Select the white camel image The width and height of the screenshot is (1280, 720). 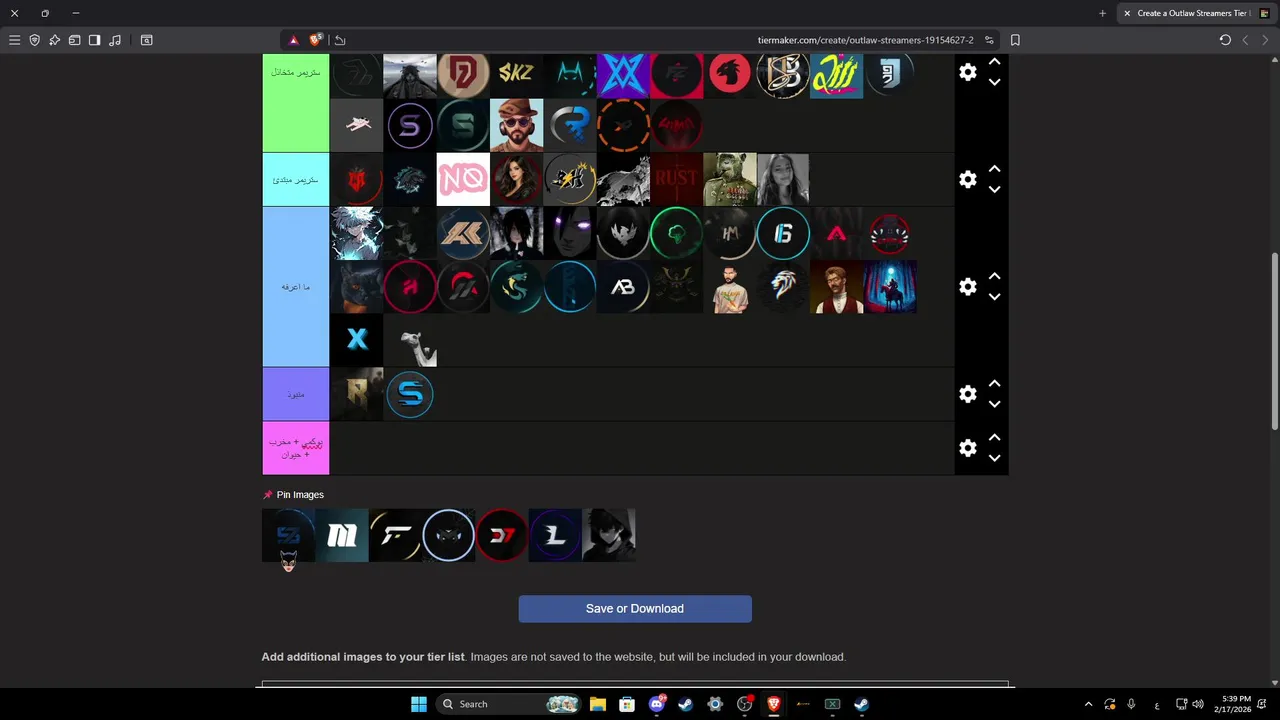pyautogui.click(x=410, y=341)
